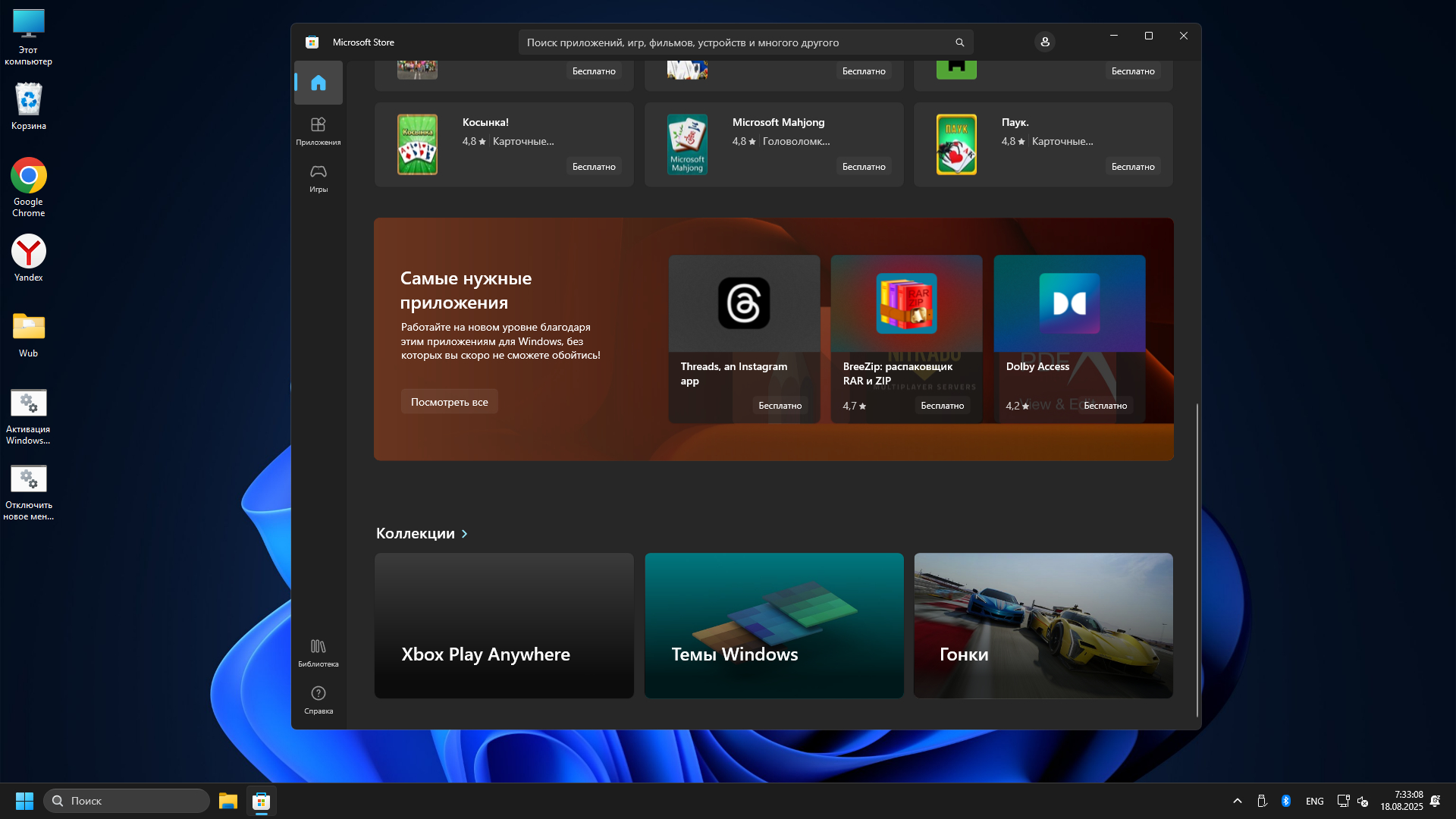Image resolution: width=1456 pixels, height=819 pixels.
Task: Expand the Коллекции section chevron
Action: [x=465, y=534]
